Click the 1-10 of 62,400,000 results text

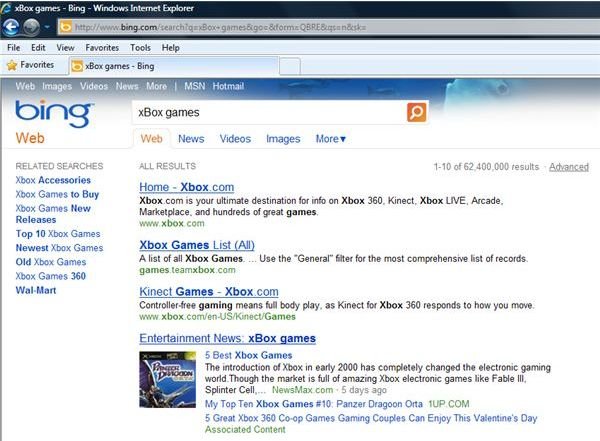(x=486, y=167)
